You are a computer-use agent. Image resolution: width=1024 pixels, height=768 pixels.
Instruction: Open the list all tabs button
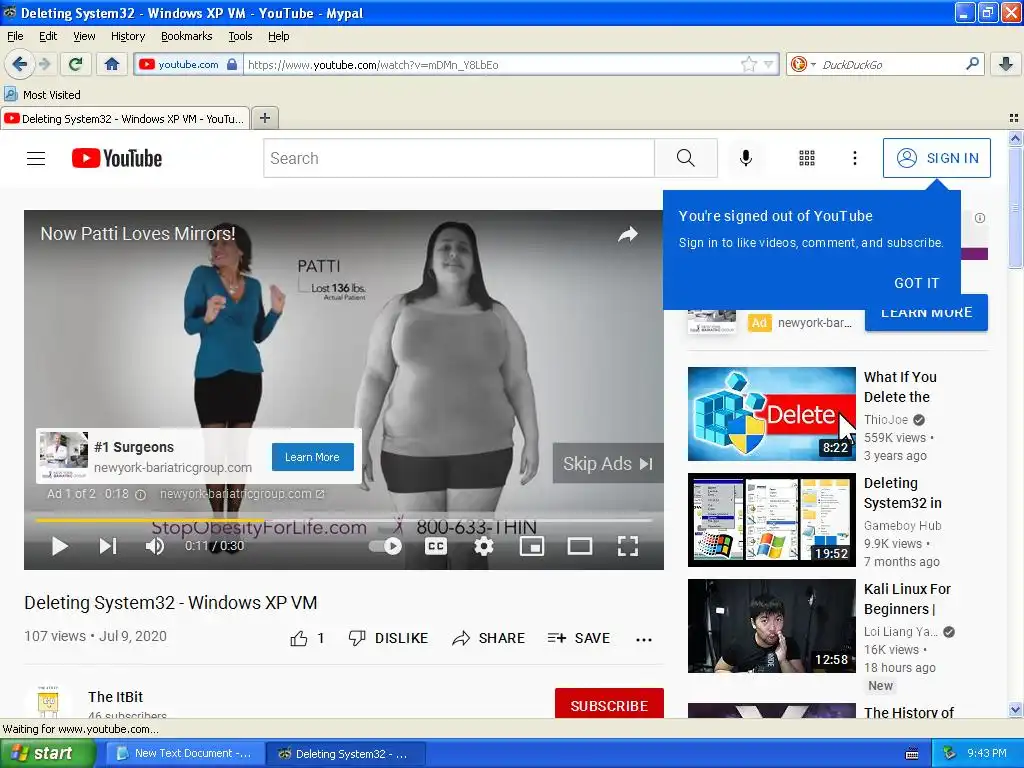[x=1014, y=118]
